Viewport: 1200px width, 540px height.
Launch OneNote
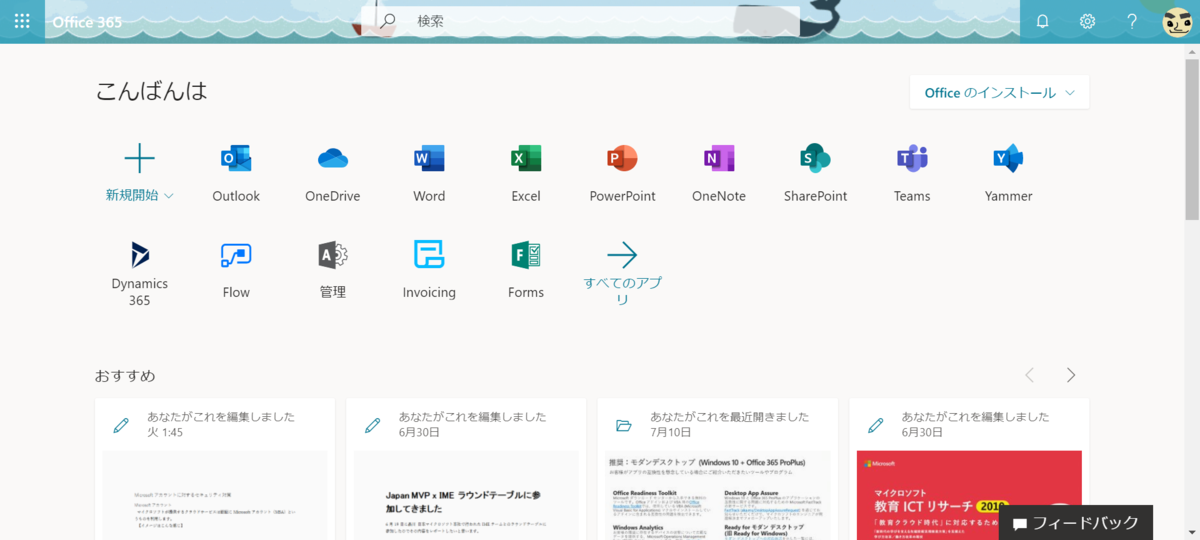[719, 173]
